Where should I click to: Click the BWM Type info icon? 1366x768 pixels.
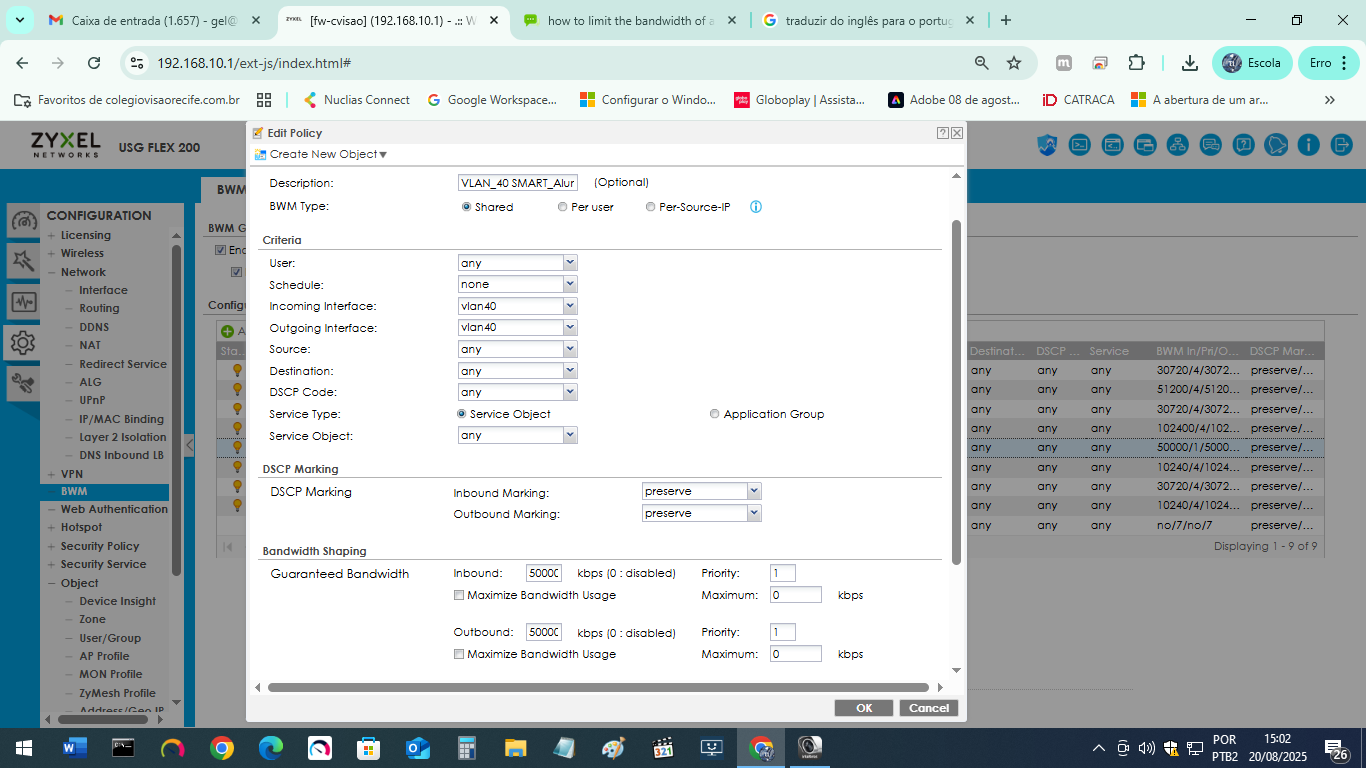point(756,207)
